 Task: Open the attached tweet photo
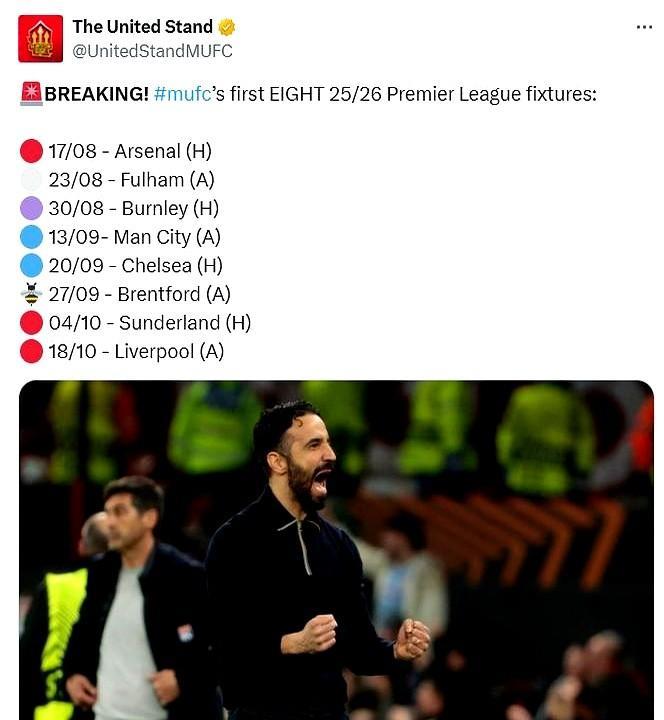pyautogui.click(x=336, y=550)
